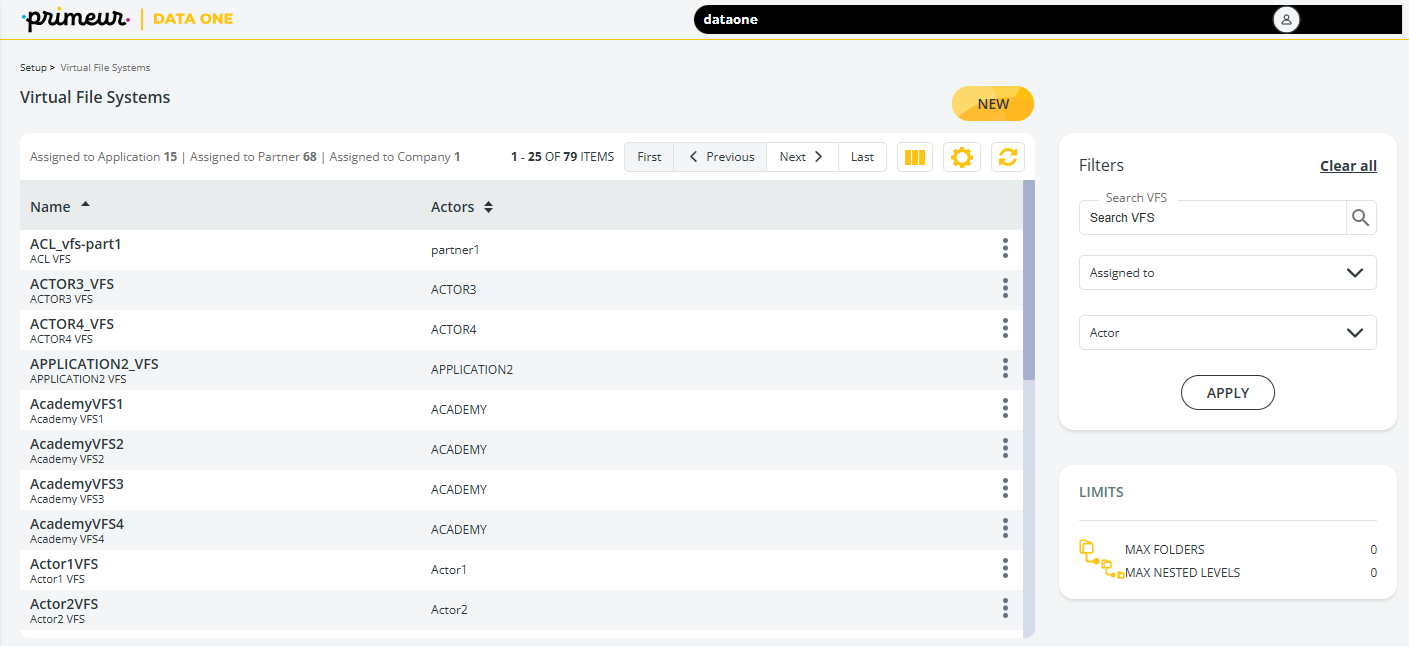Screen dimensions: 1409x646
Task: Open three-dot menu for ACL_vfs-part1
Action: 1005,249
